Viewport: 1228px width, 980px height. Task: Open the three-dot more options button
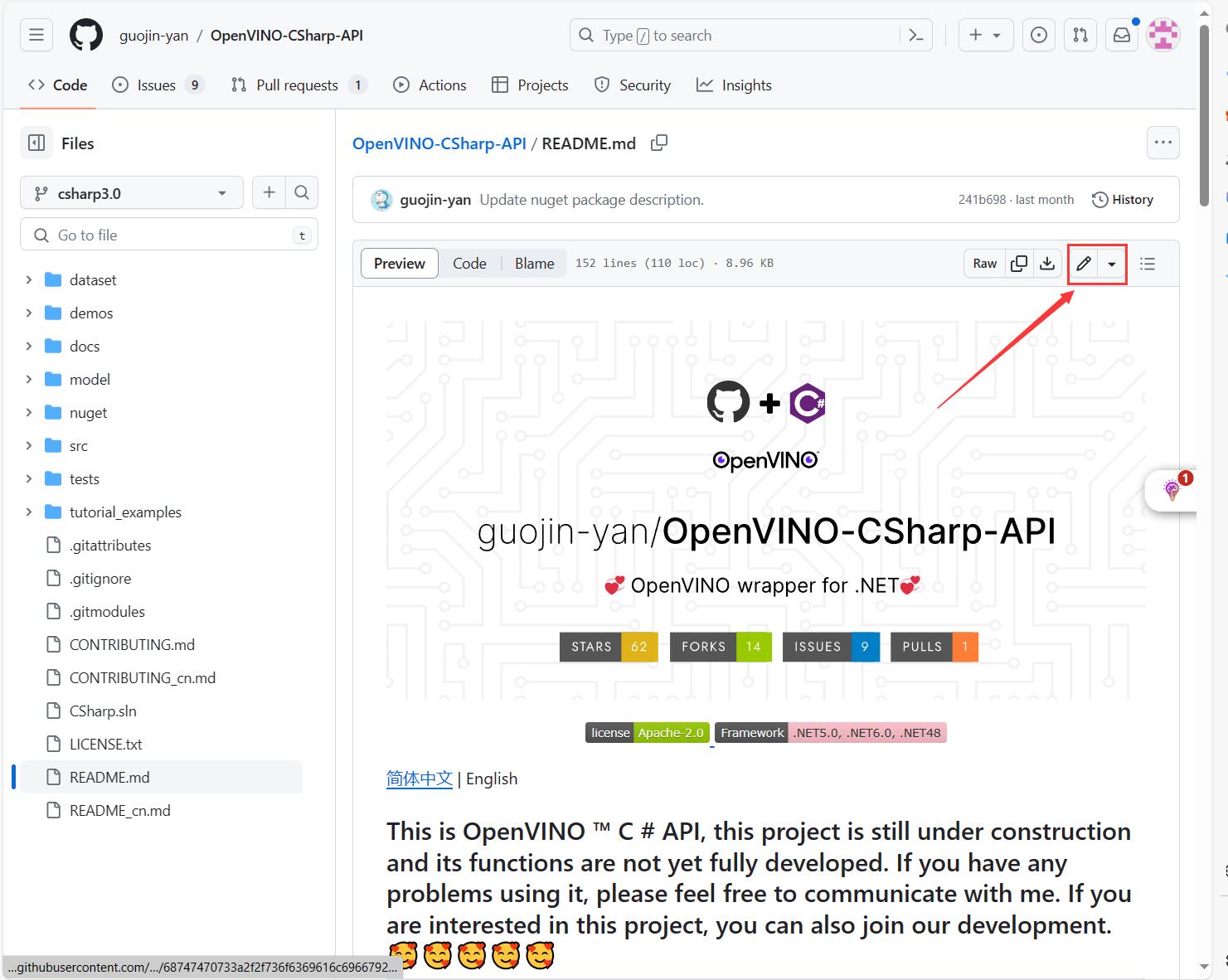coord(1163,143)
